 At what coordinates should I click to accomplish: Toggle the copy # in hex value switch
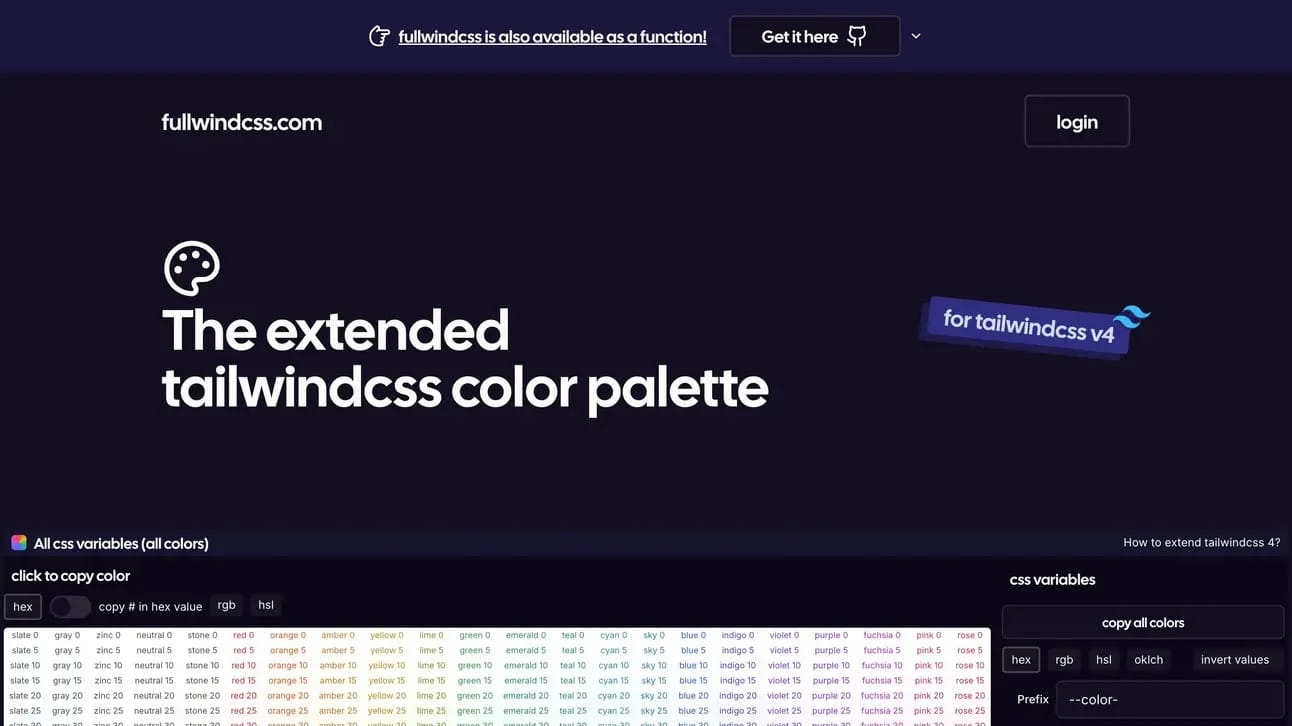point(70,607)
